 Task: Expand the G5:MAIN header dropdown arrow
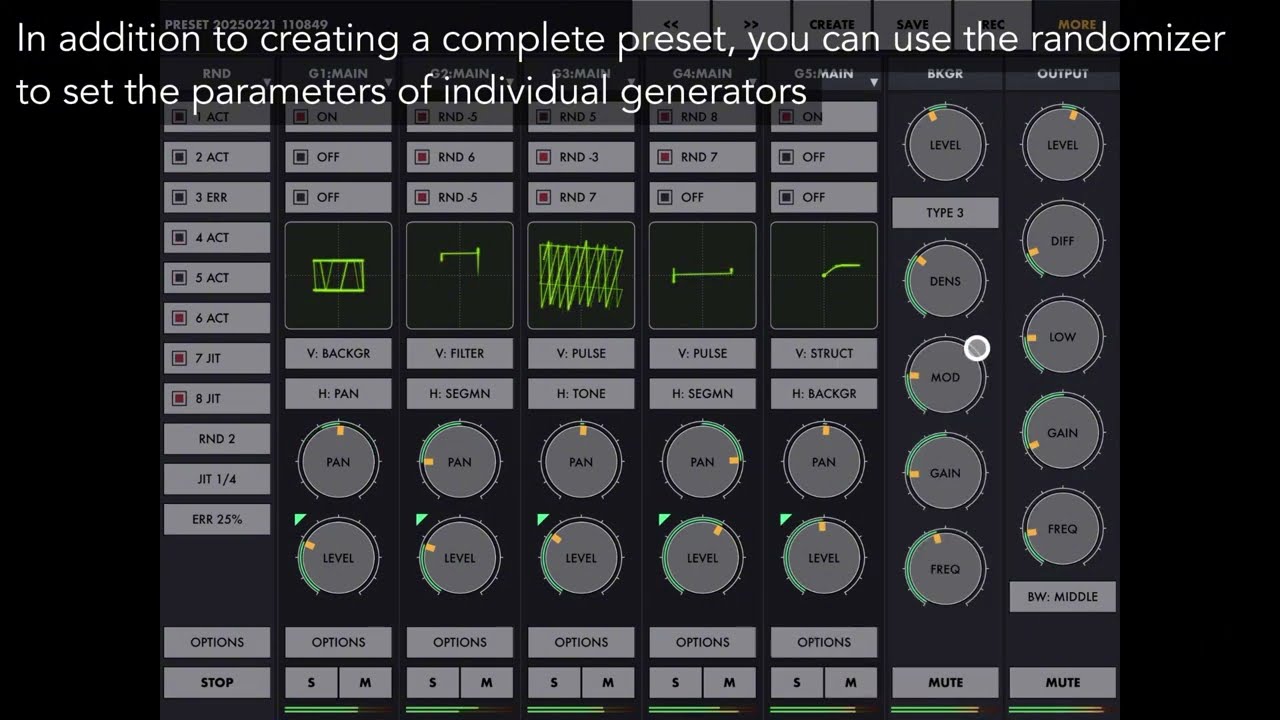coord(873,82)
